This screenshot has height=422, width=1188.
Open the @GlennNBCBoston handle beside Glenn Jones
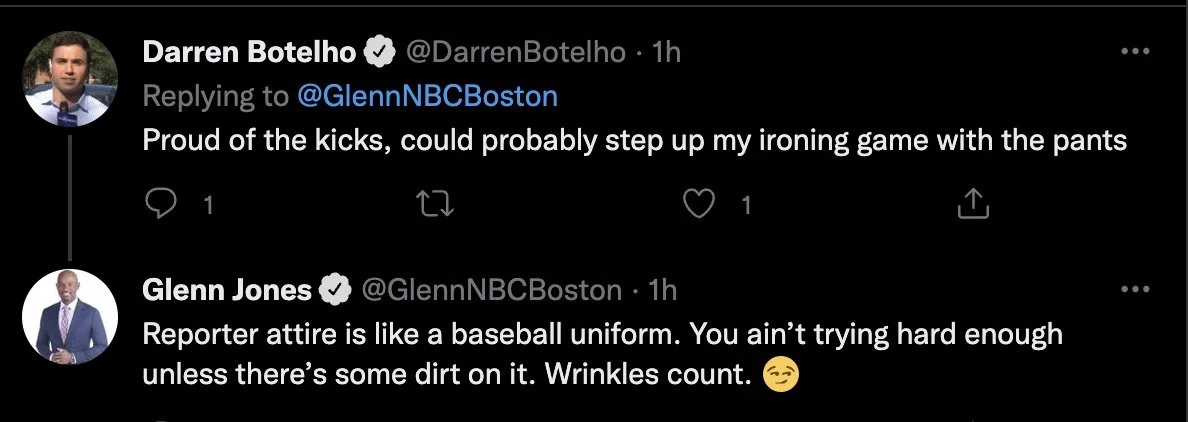pos(492,289)
